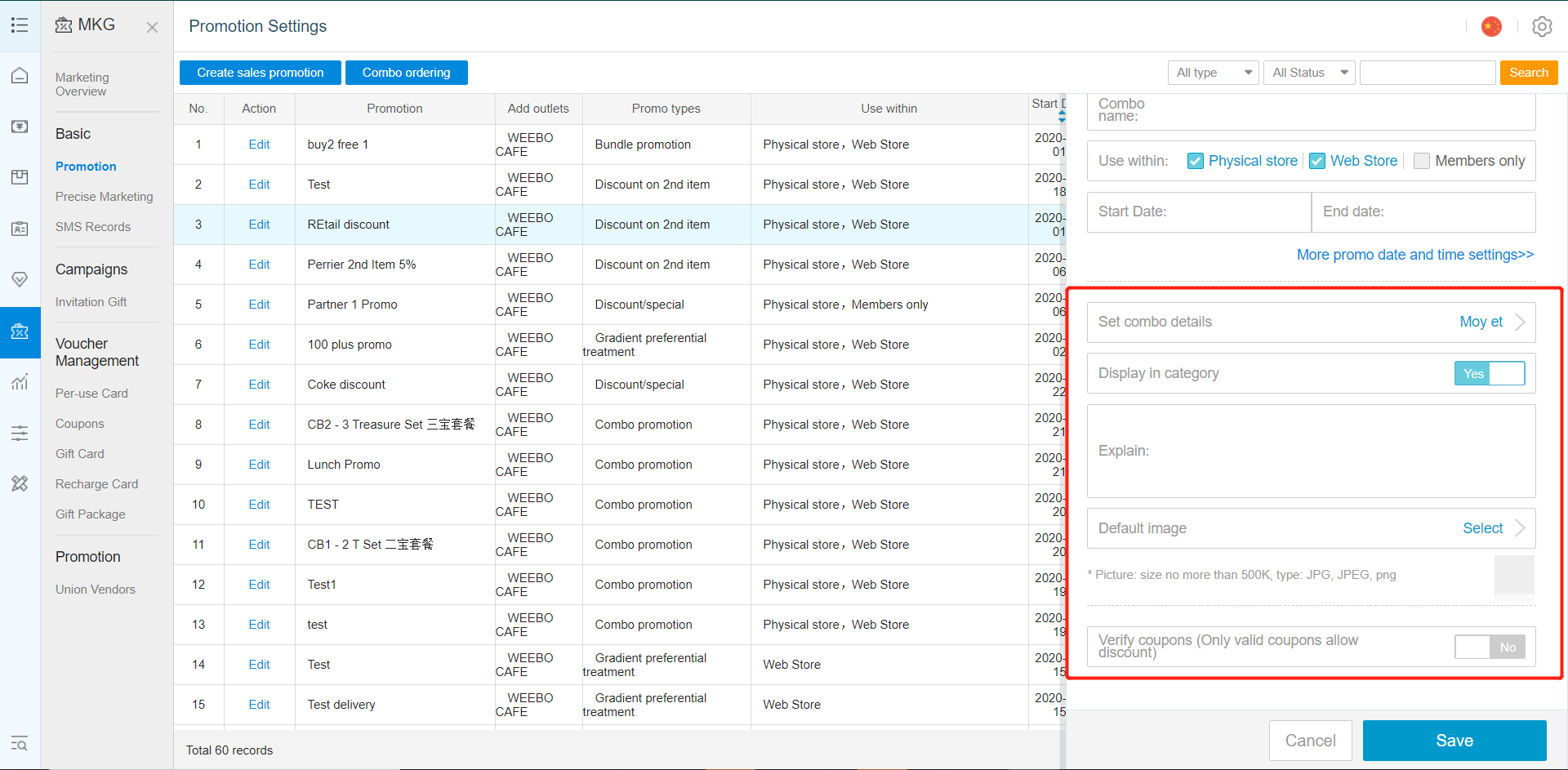Click the Start Date field
This screenshot has height=770, width=1568.
[1199, 212]
